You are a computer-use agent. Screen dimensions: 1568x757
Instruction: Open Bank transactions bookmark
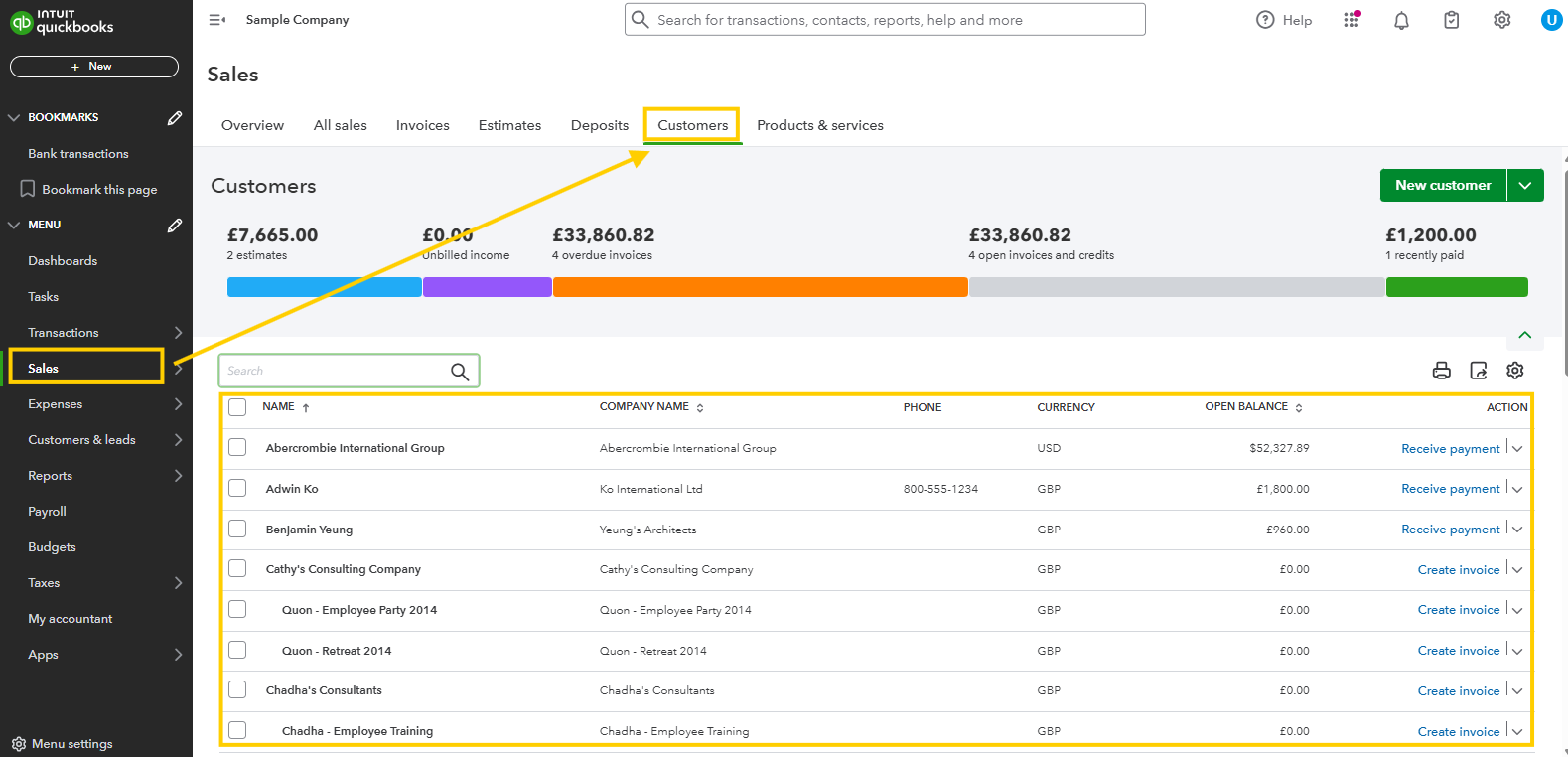click(78, 154)
